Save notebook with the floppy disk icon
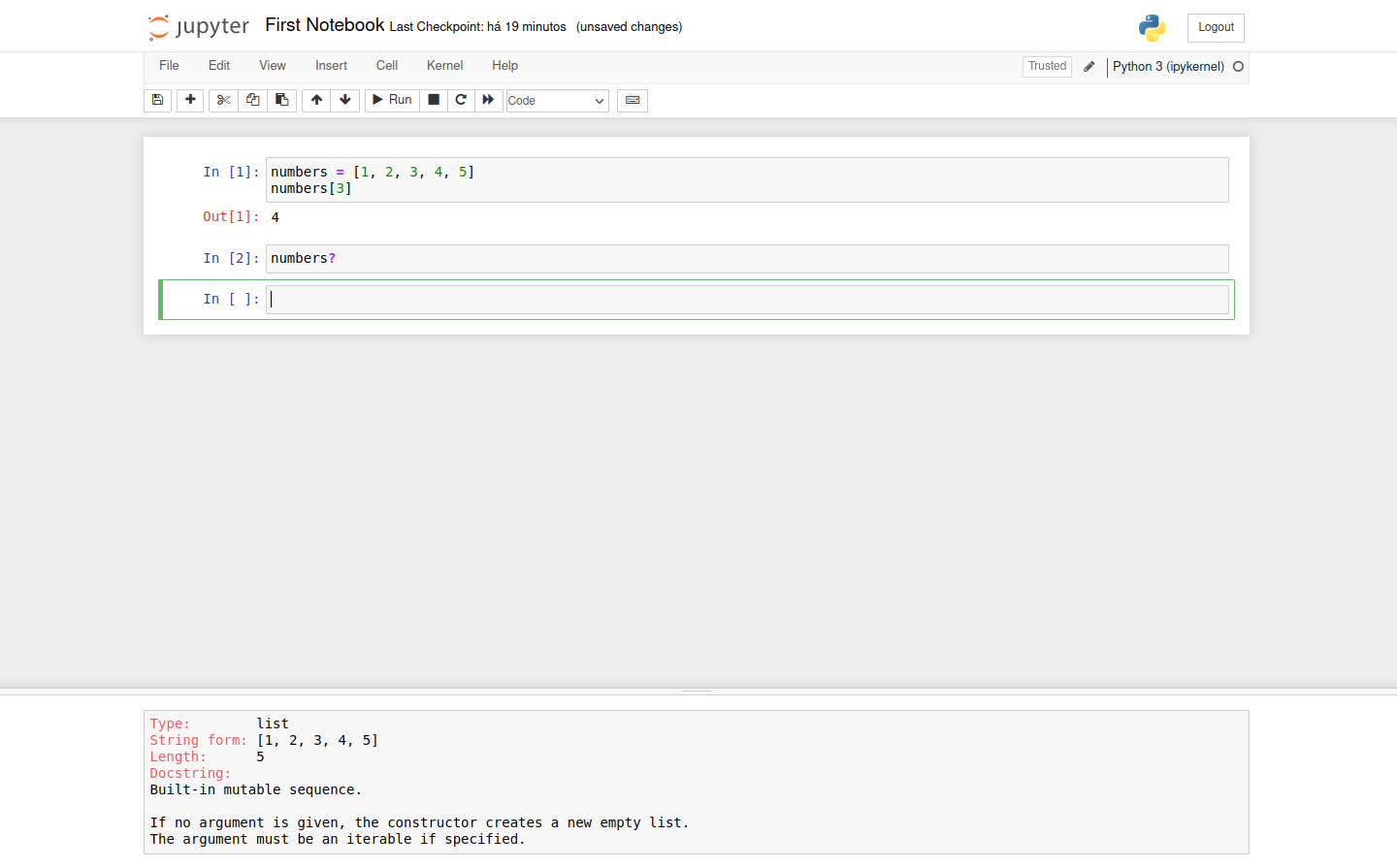Viewport: 1397px width, 868px height. pyautogui.click(x=157, y=100)
